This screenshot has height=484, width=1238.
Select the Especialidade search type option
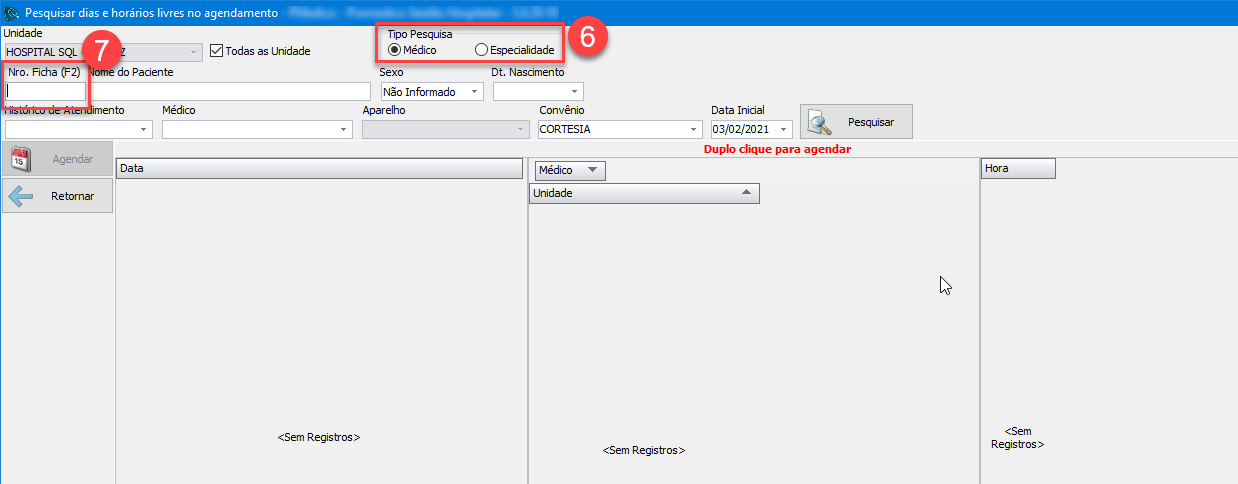tap(482, 50)
